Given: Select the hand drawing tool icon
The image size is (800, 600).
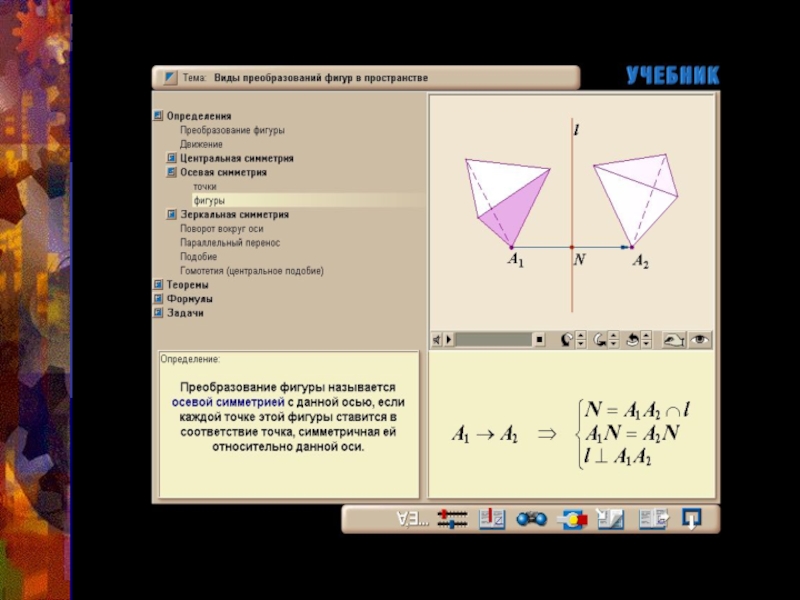Looking at the screenshot, I should [x=673, y=340].
